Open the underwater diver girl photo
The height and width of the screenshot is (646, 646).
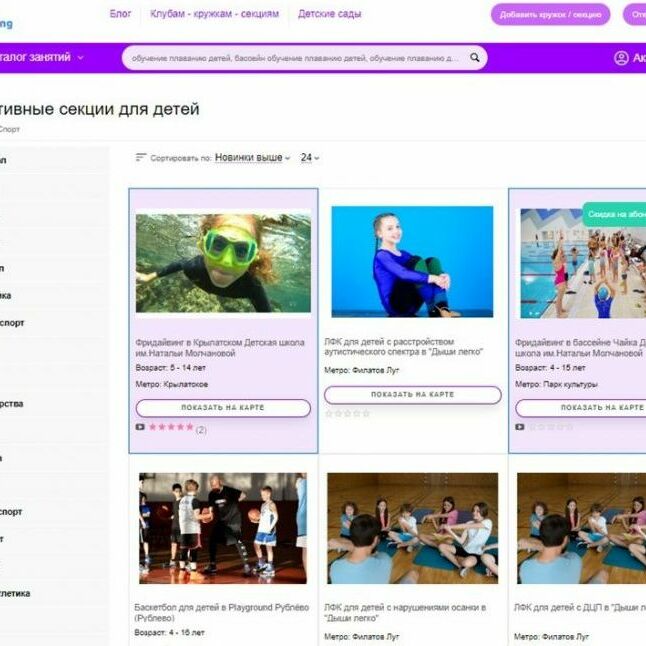pos(223,263)
